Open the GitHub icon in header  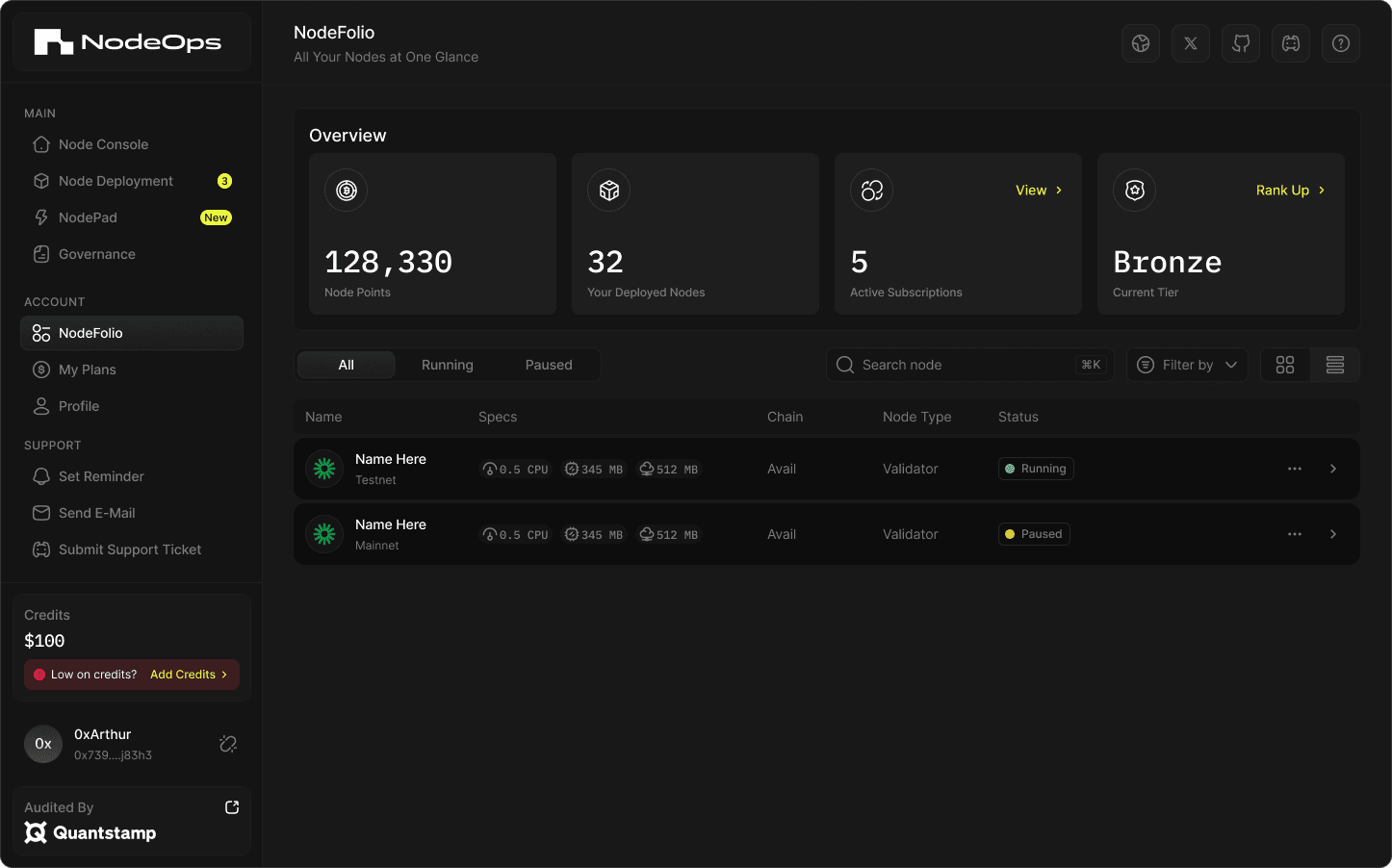click(x=1241, y=43)
